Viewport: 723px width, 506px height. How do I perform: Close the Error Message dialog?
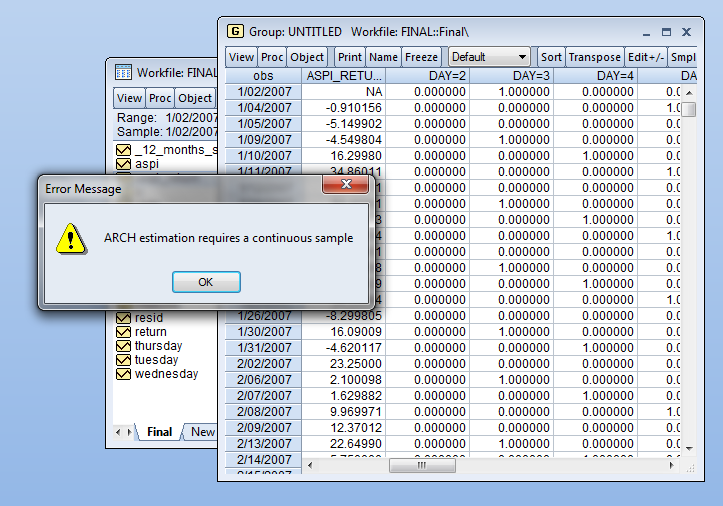click(346, 187)
